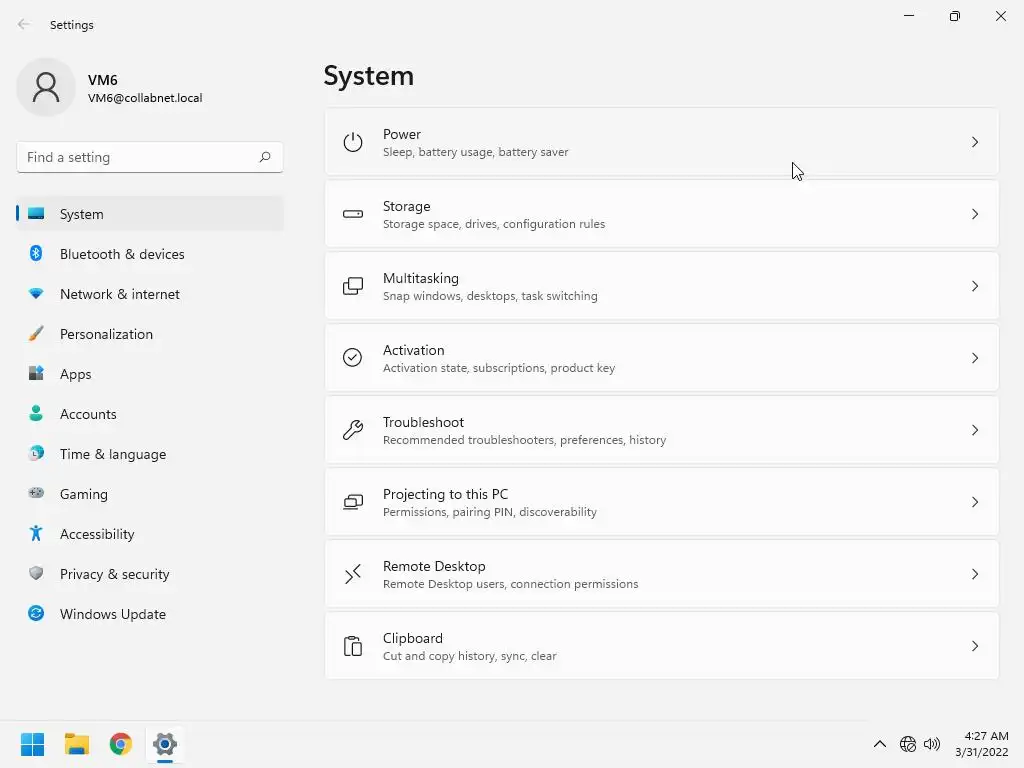Open Bluetooth & devices section
This screenshot has height=768, width=1024.
click(x=150, y=254)
